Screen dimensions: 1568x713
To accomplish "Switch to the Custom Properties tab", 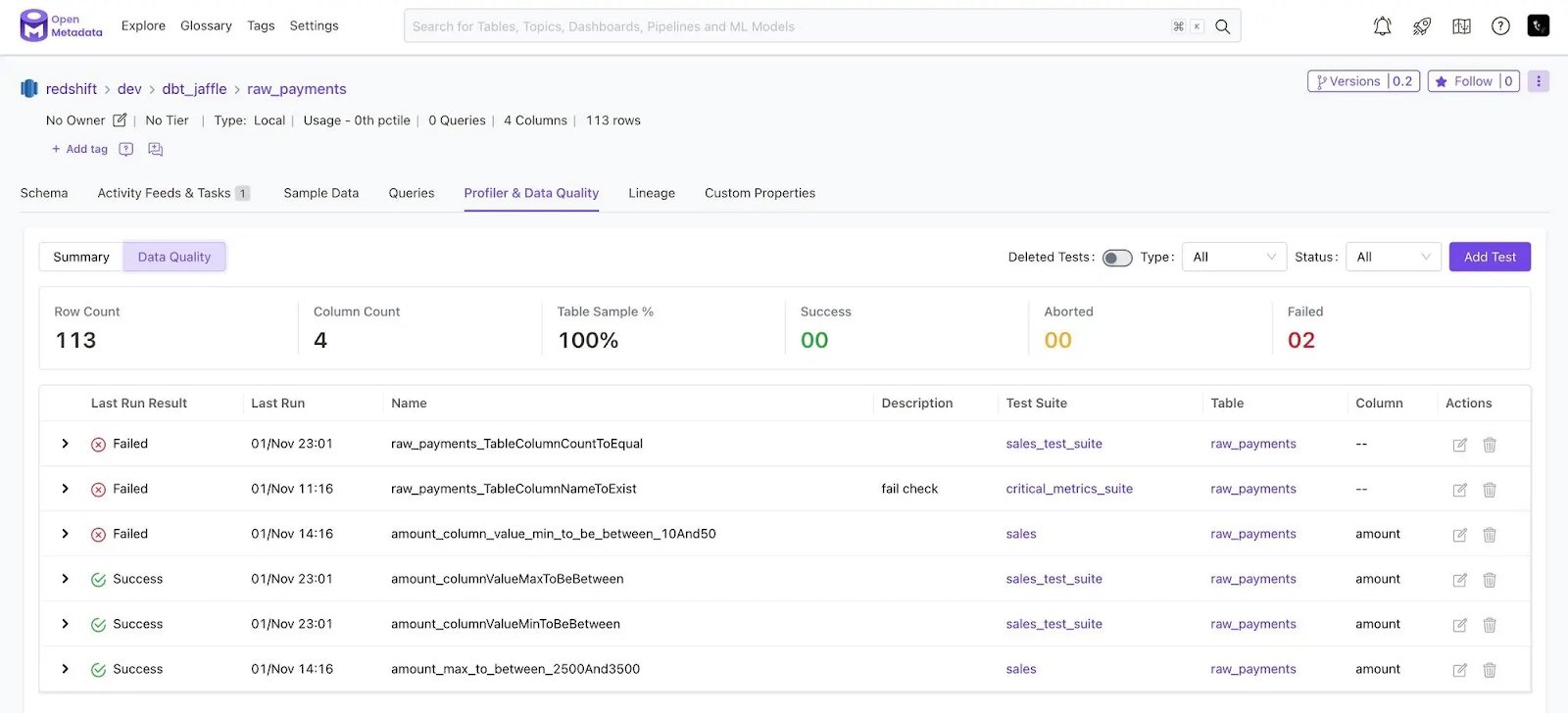I will point(759,193).
